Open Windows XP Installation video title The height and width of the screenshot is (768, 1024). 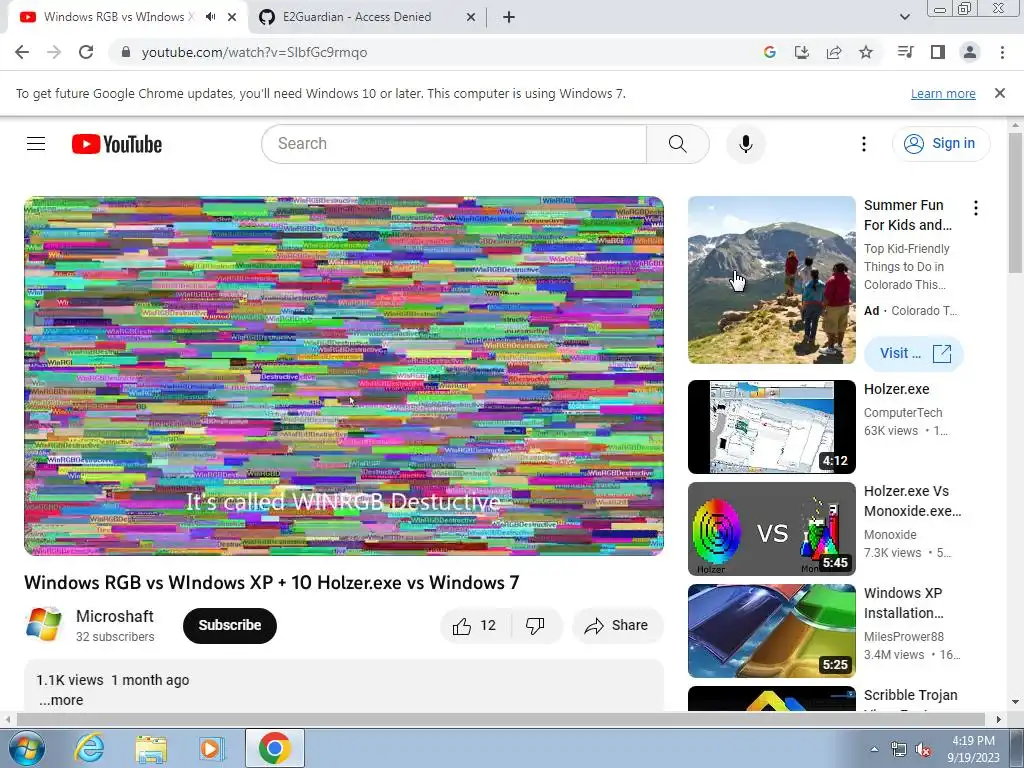pyautogui.click(x=904, y=603)
